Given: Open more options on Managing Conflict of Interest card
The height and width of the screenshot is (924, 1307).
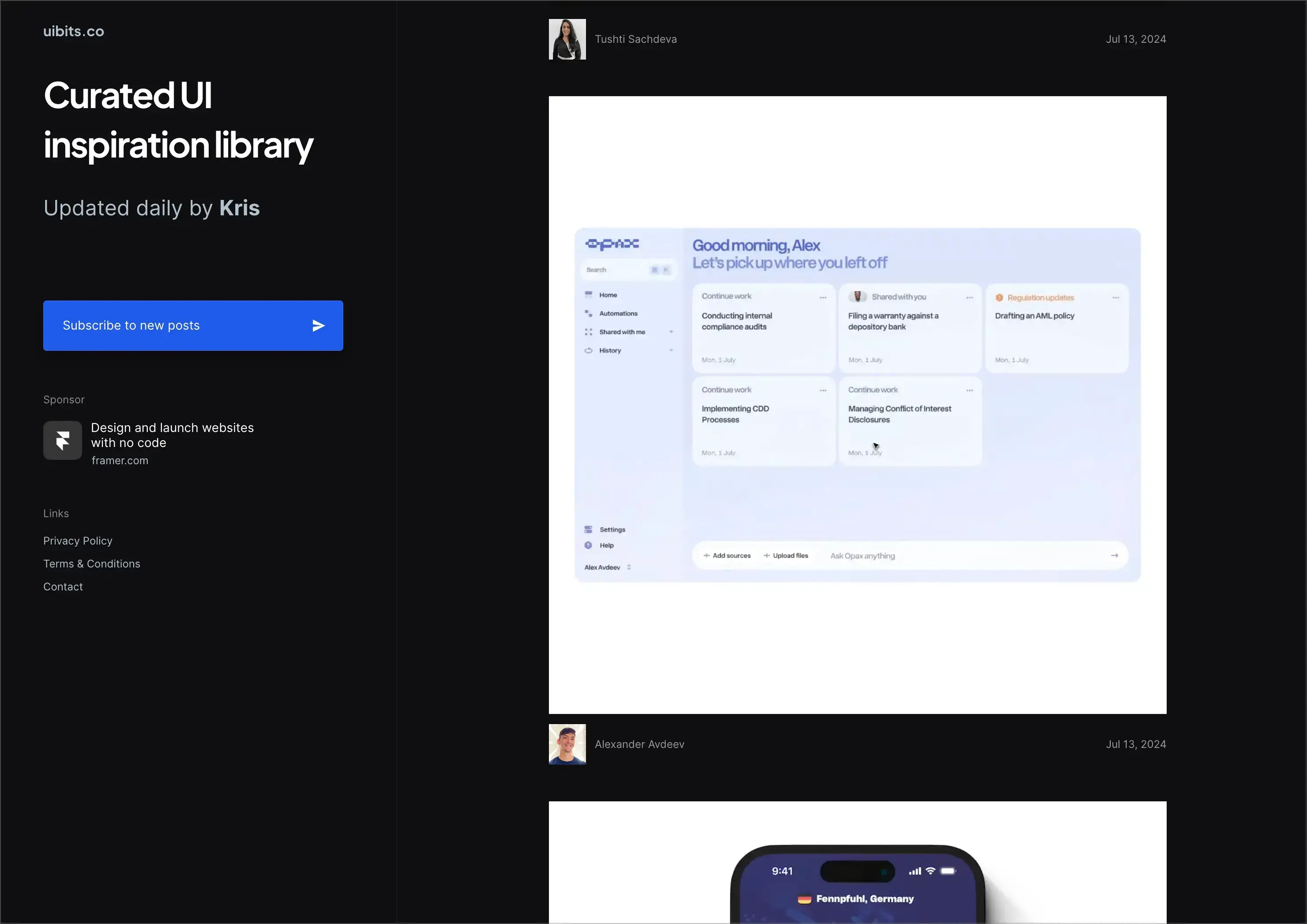Looking at the screenshot, I should coord(969,391).
